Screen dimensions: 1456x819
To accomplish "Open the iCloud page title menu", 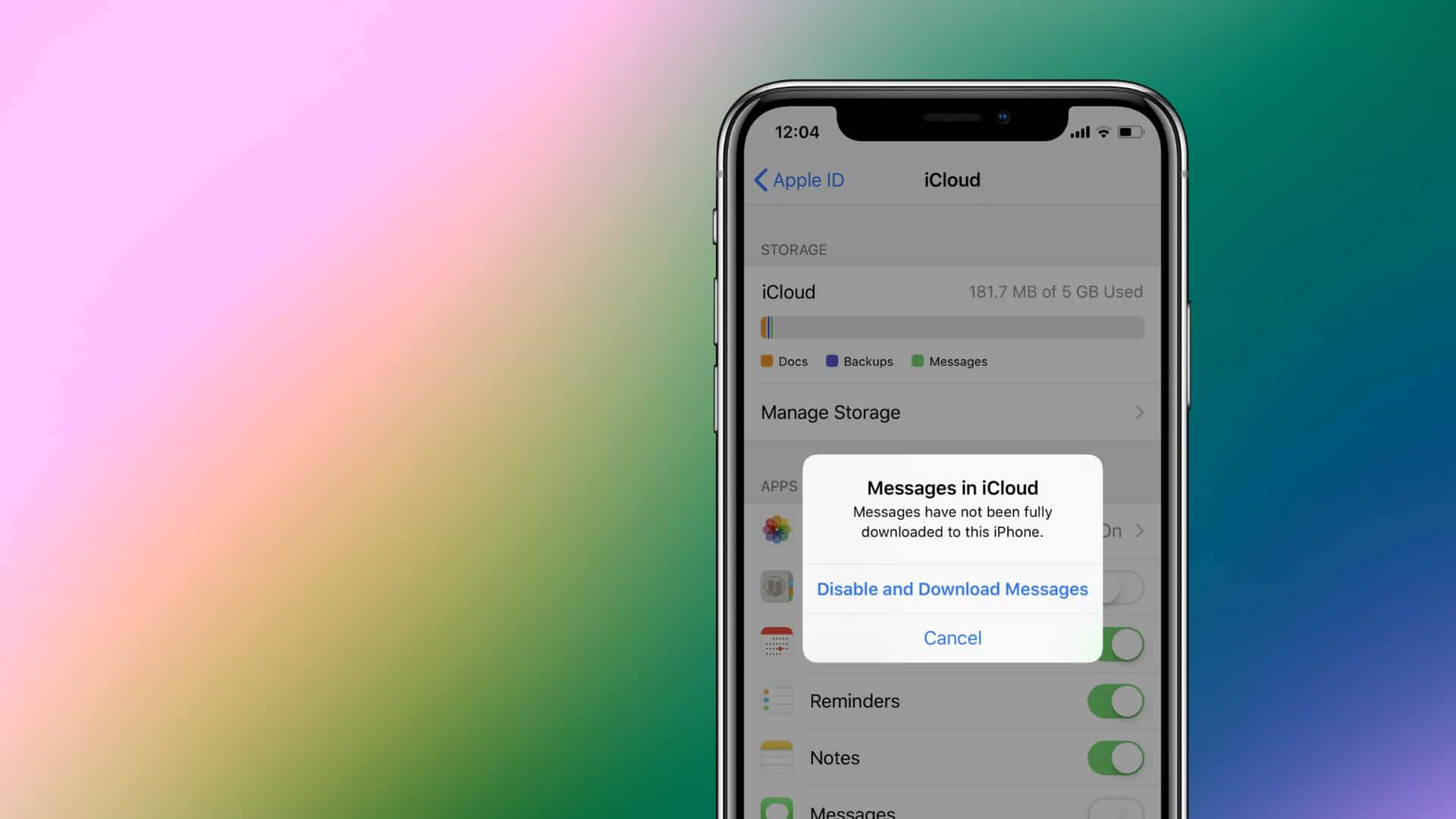I will tap(951, 180).
